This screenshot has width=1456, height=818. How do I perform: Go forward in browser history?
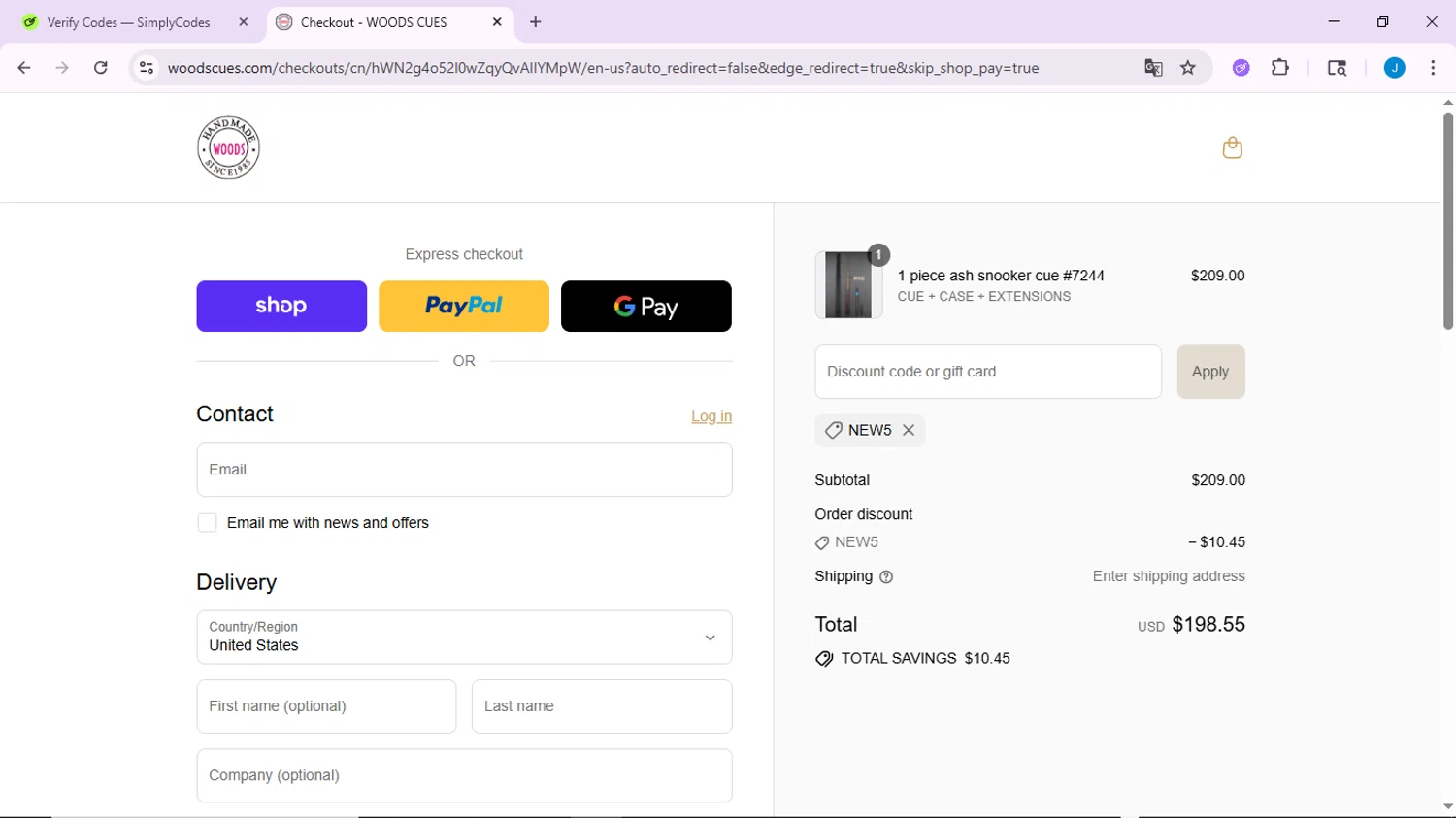pos(62,68)
